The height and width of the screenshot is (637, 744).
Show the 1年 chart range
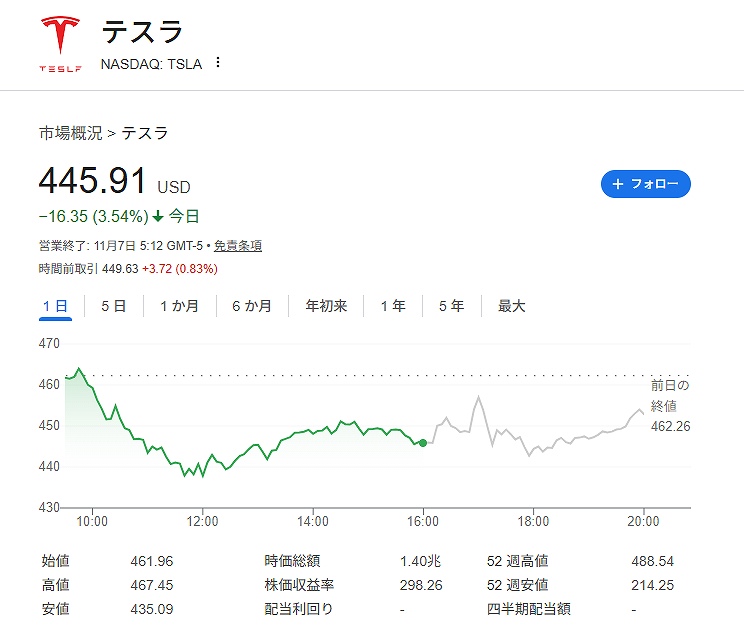tap(393, 306)
